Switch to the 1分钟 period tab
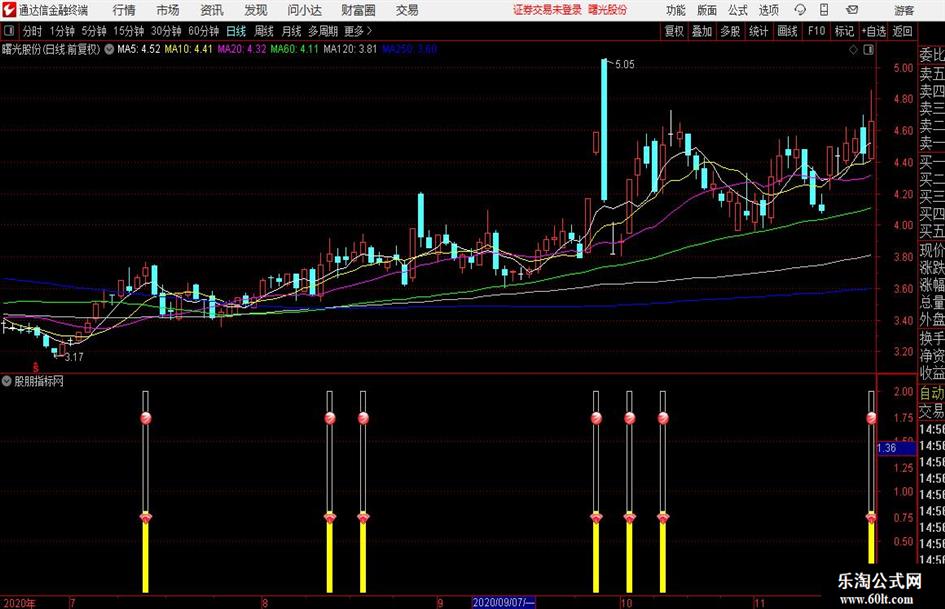This screenshot has width=945, height=609. [61, 31]
